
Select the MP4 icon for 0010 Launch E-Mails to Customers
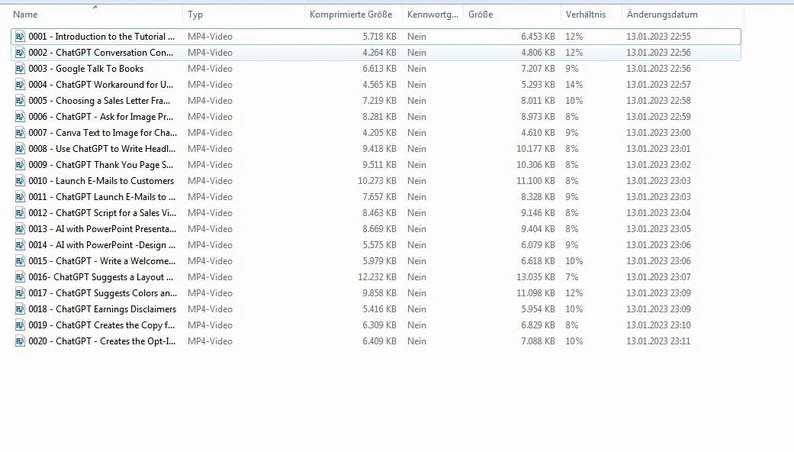[19, 180]
